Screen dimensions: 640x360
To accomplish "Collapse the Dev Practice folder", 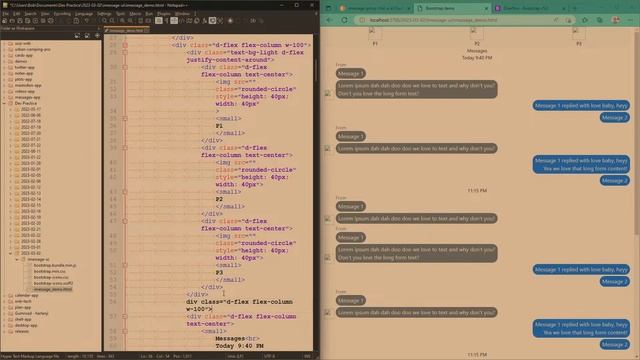I will click(4, 103).
